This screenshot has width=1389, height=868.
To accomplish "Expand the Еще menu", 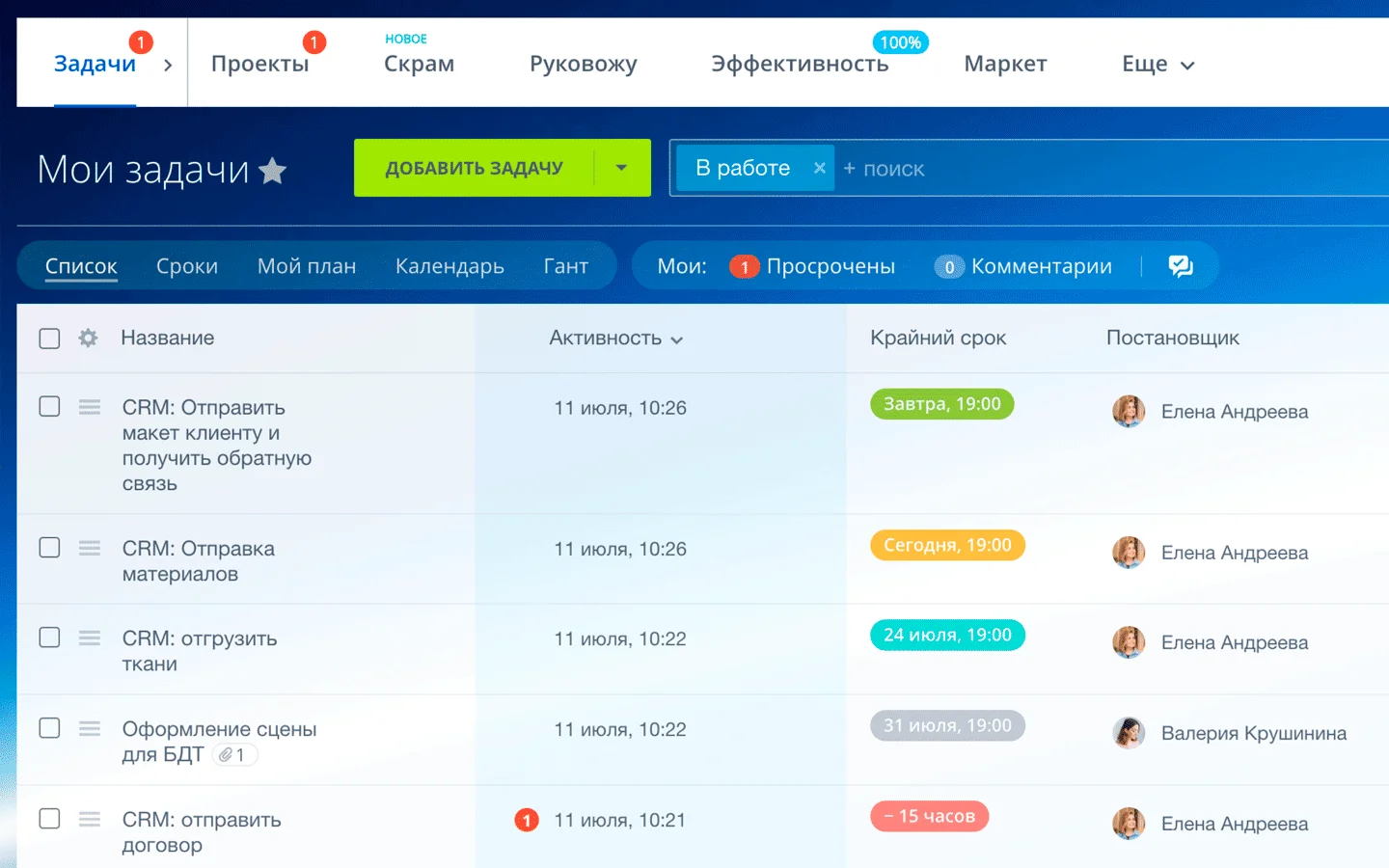I will (x=1157, y=64).
